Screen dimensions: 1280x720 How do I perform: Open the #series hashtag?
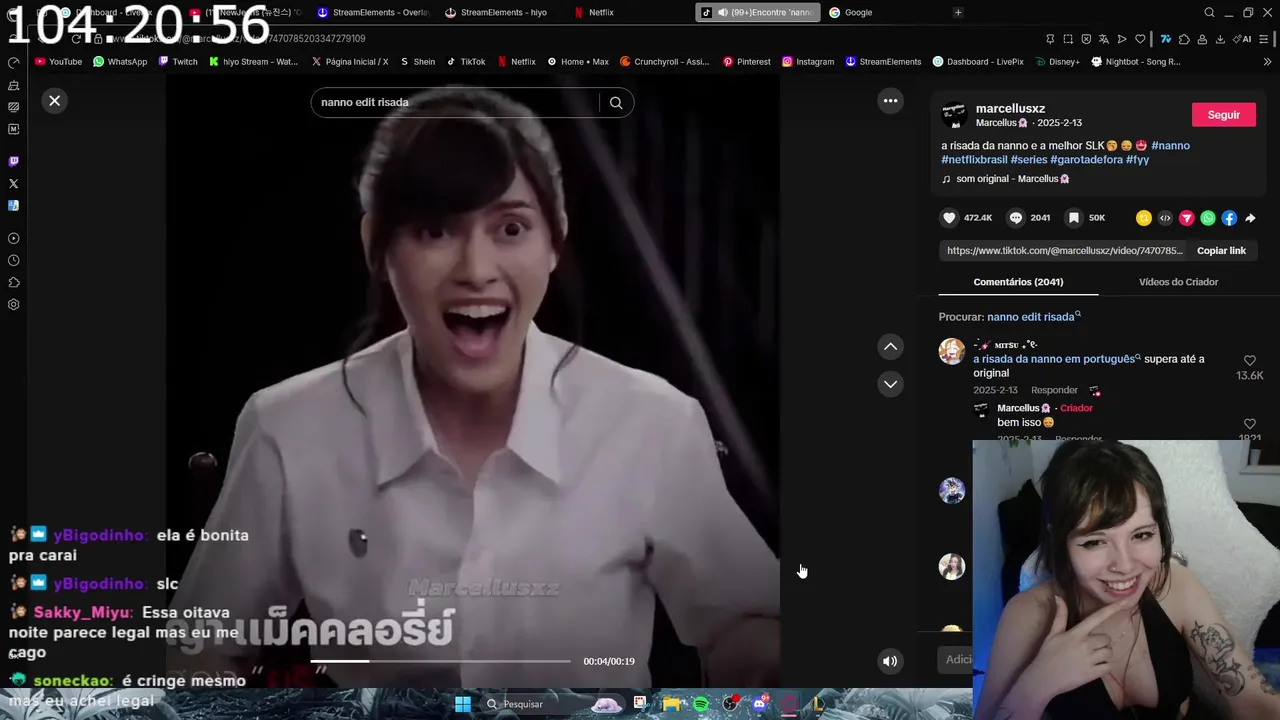[1029, 160]
